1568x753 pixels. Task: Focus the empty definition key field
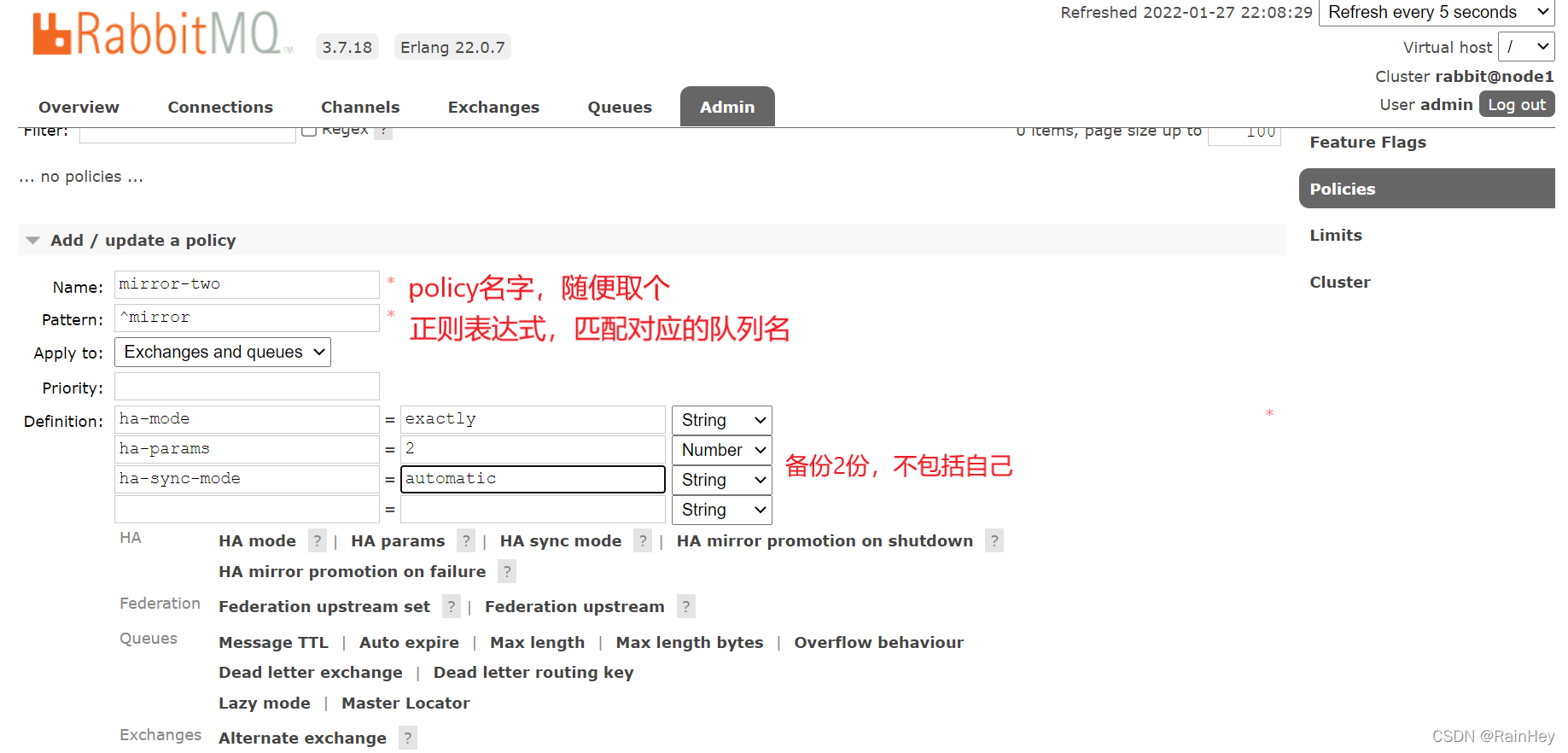pyautogui.click(x=247, y=509)
